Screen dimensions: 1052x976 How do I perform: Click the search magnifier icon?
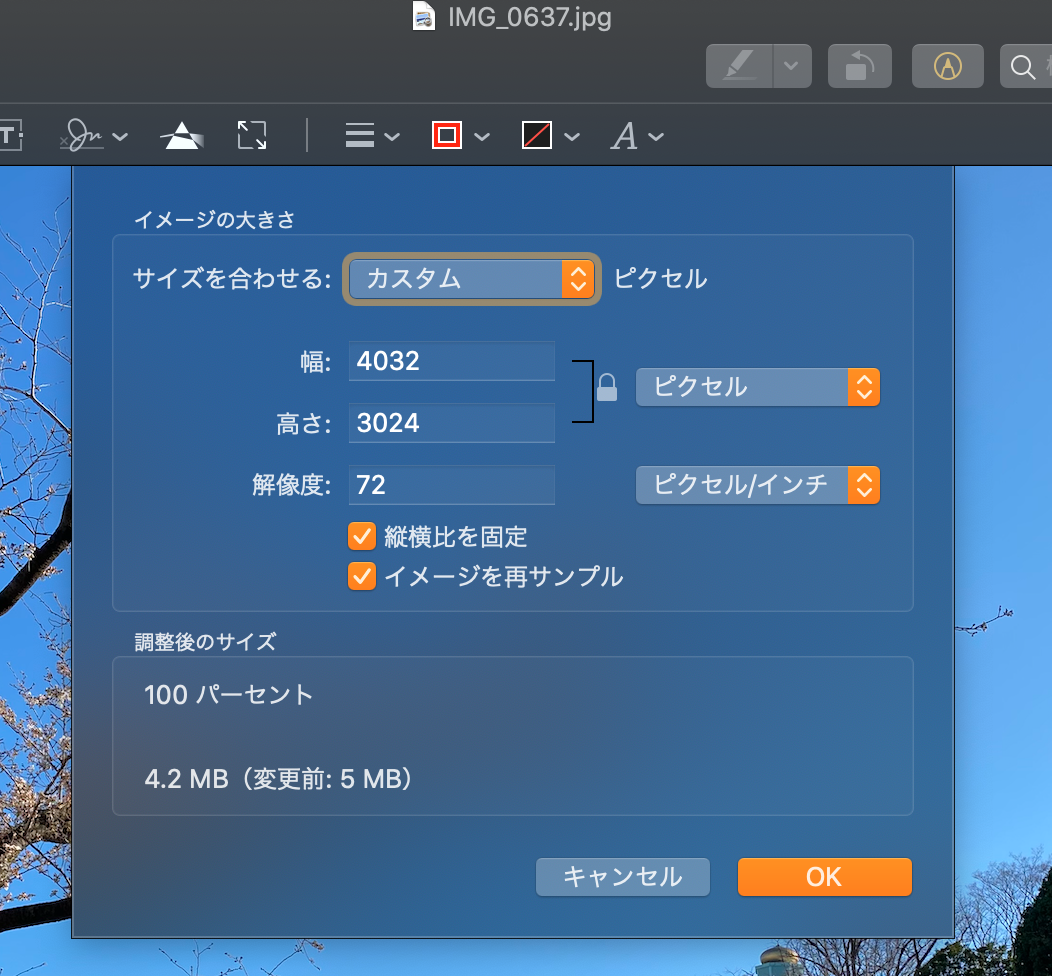[x=1022, y=66]
